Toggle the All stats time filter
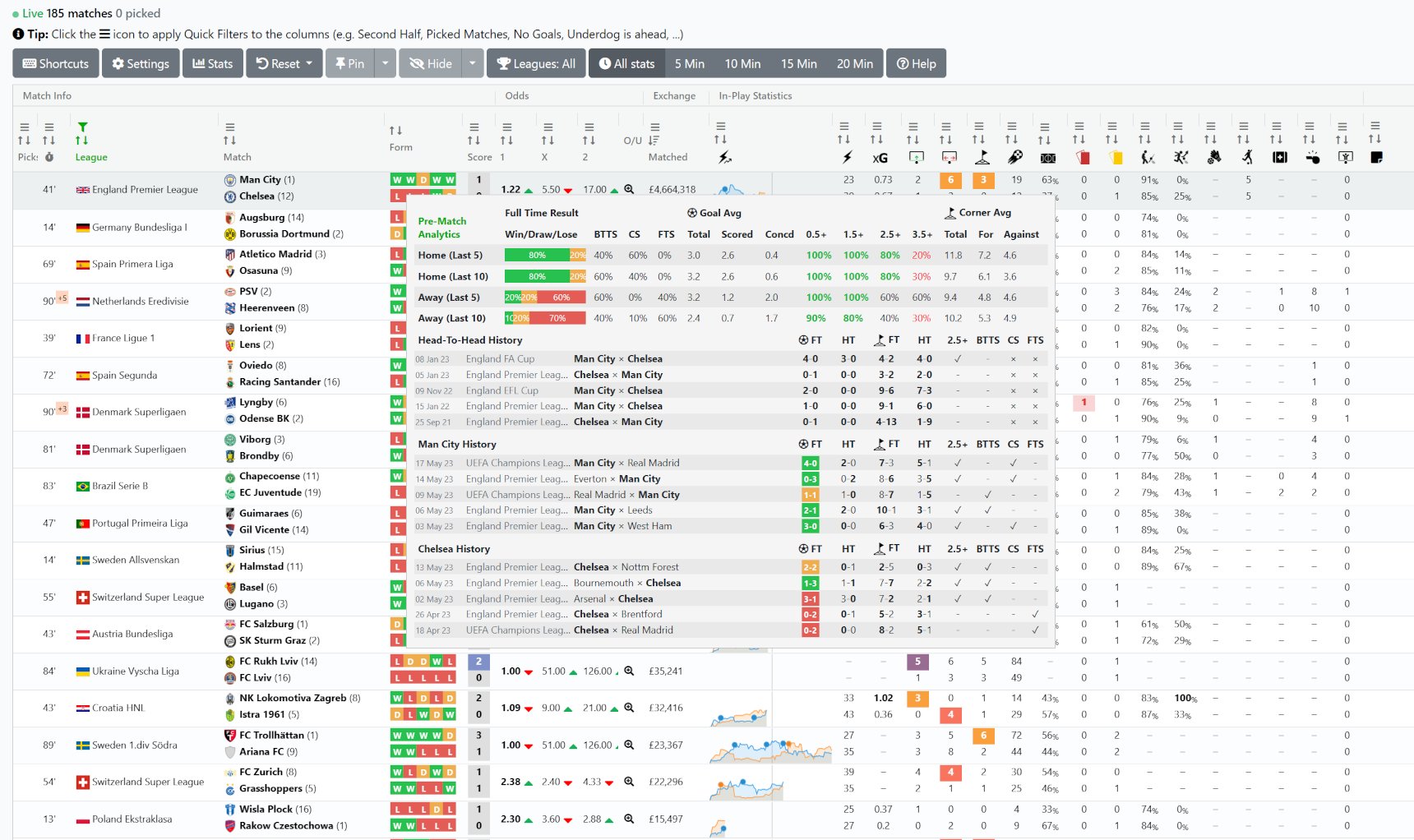Image resolution: width=1414 pixels, height=840 pixels. click(x=626, y=63)
